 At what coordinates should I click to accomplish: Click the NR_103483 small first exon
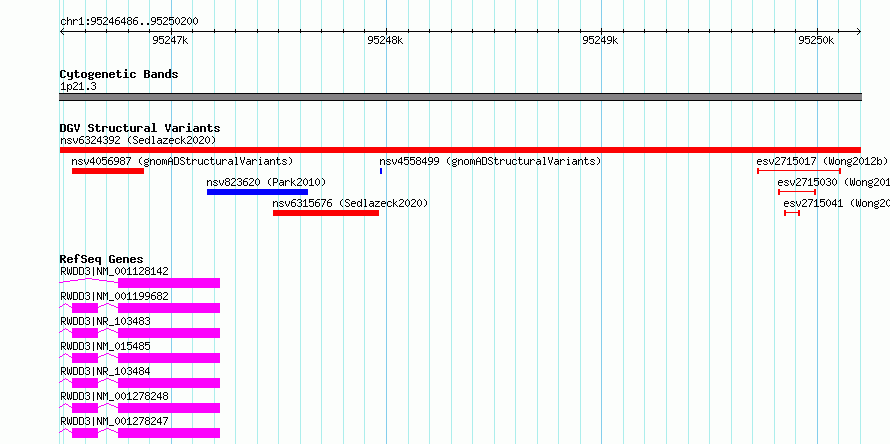click(85, 333)
